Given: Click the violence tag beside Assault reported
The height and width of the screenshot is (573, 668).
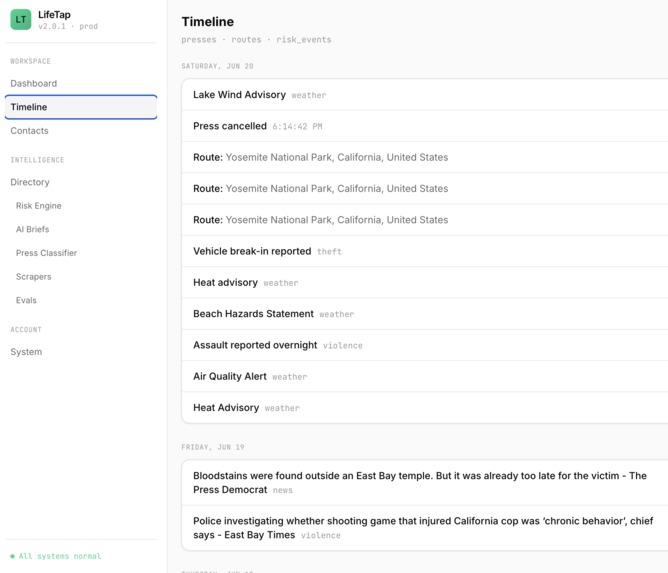Looking at the screenshot, I should point(343,346).
